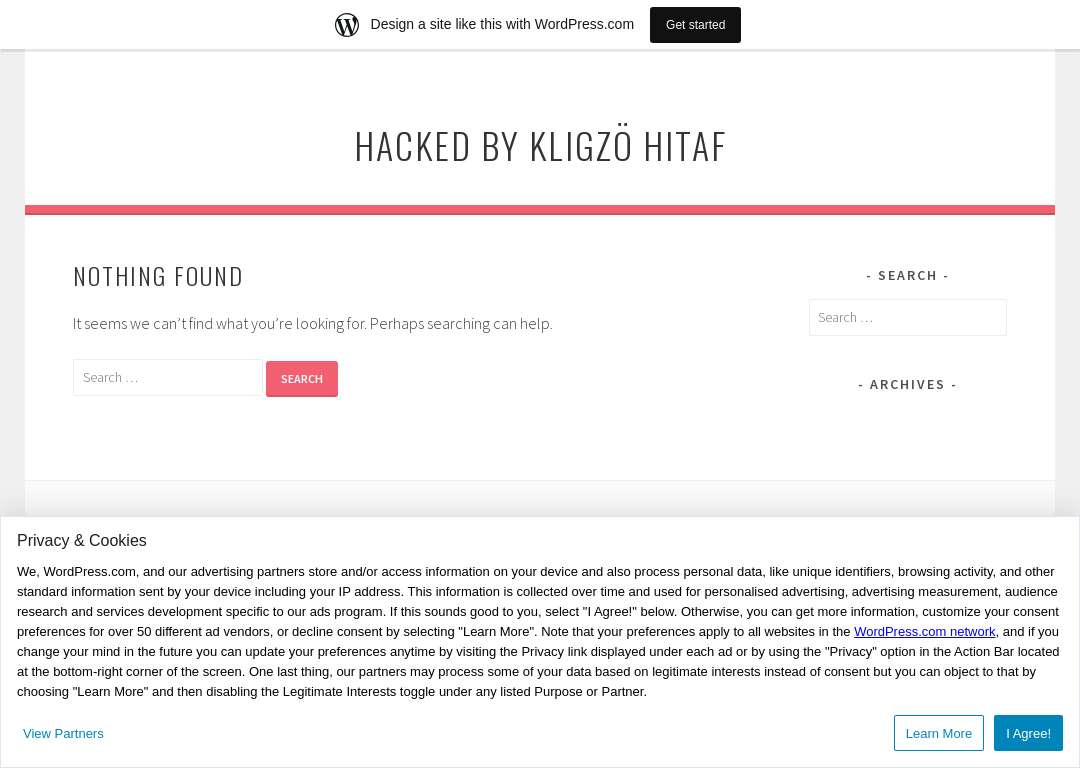Click the Search widget heading in the sidebar
Viewport: 1080px width, 768px height.
(907, 276)
